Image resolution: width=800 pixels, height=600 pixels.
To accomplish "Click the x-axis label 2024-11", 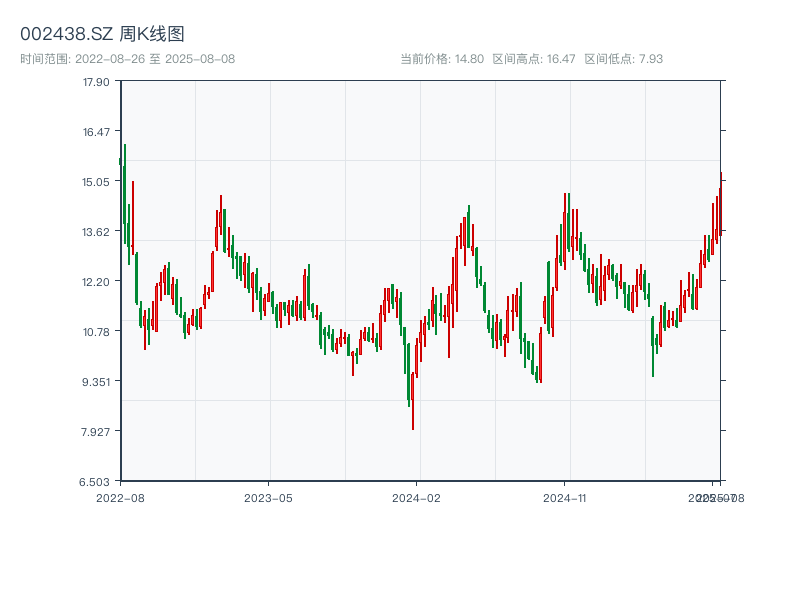I will click(x=564, y=498).
